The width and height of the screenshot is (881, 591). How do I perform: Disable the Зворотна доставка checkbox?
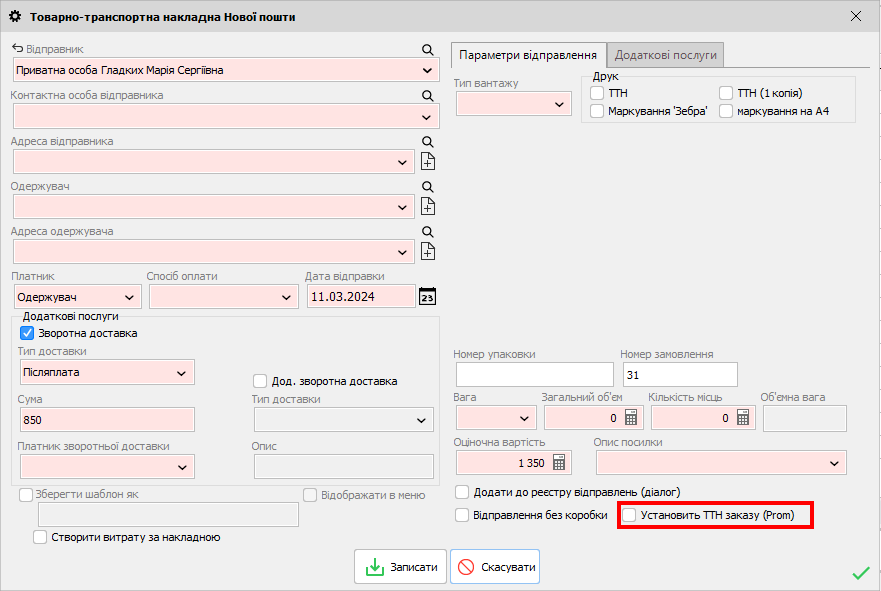[x=28, y=333]
